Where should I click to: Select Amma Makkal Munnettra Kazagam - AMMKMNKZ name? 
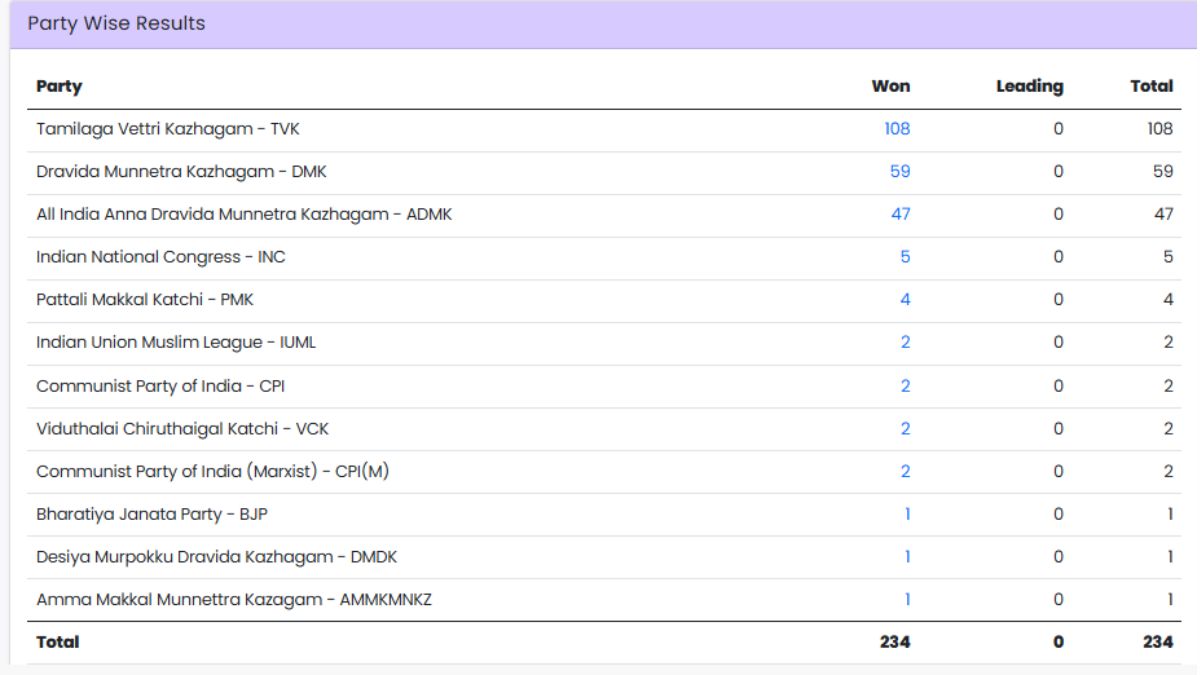(x=234, y=599)
